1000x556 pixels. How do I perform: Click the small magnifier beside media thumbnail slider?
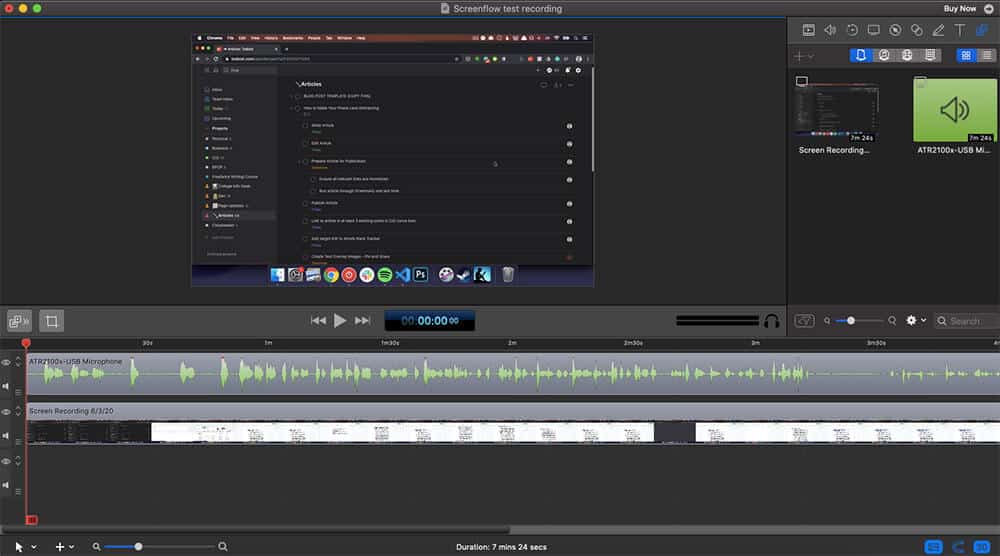(x=827, y=321)
